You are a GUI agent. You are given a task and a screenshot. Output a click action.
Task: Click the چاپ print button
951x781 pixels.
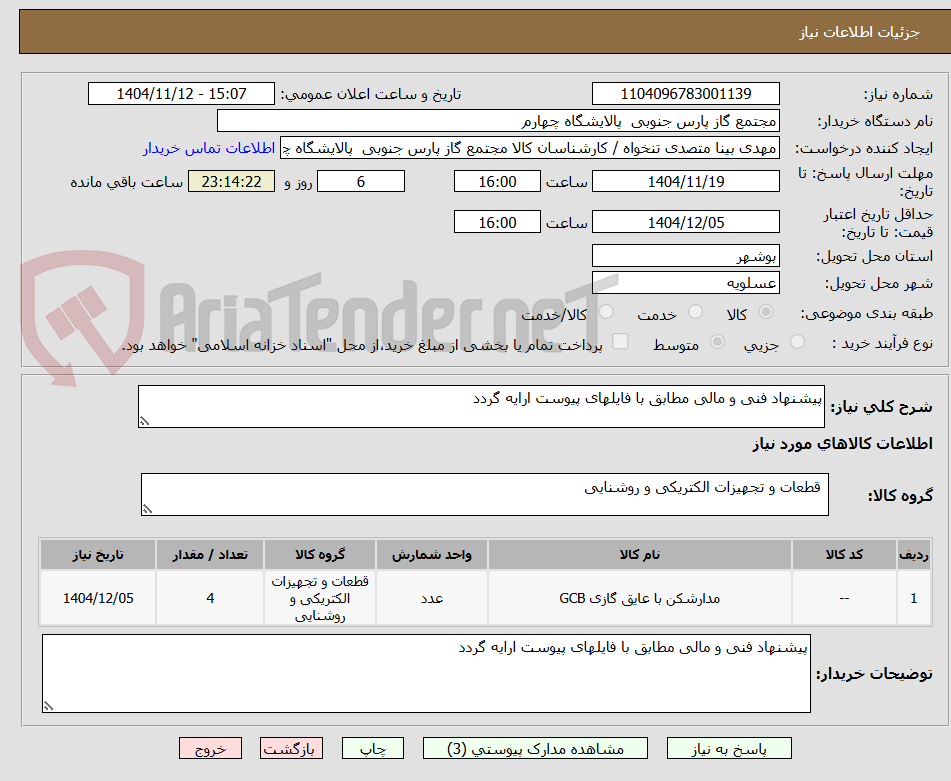click(x=373, y=748)
